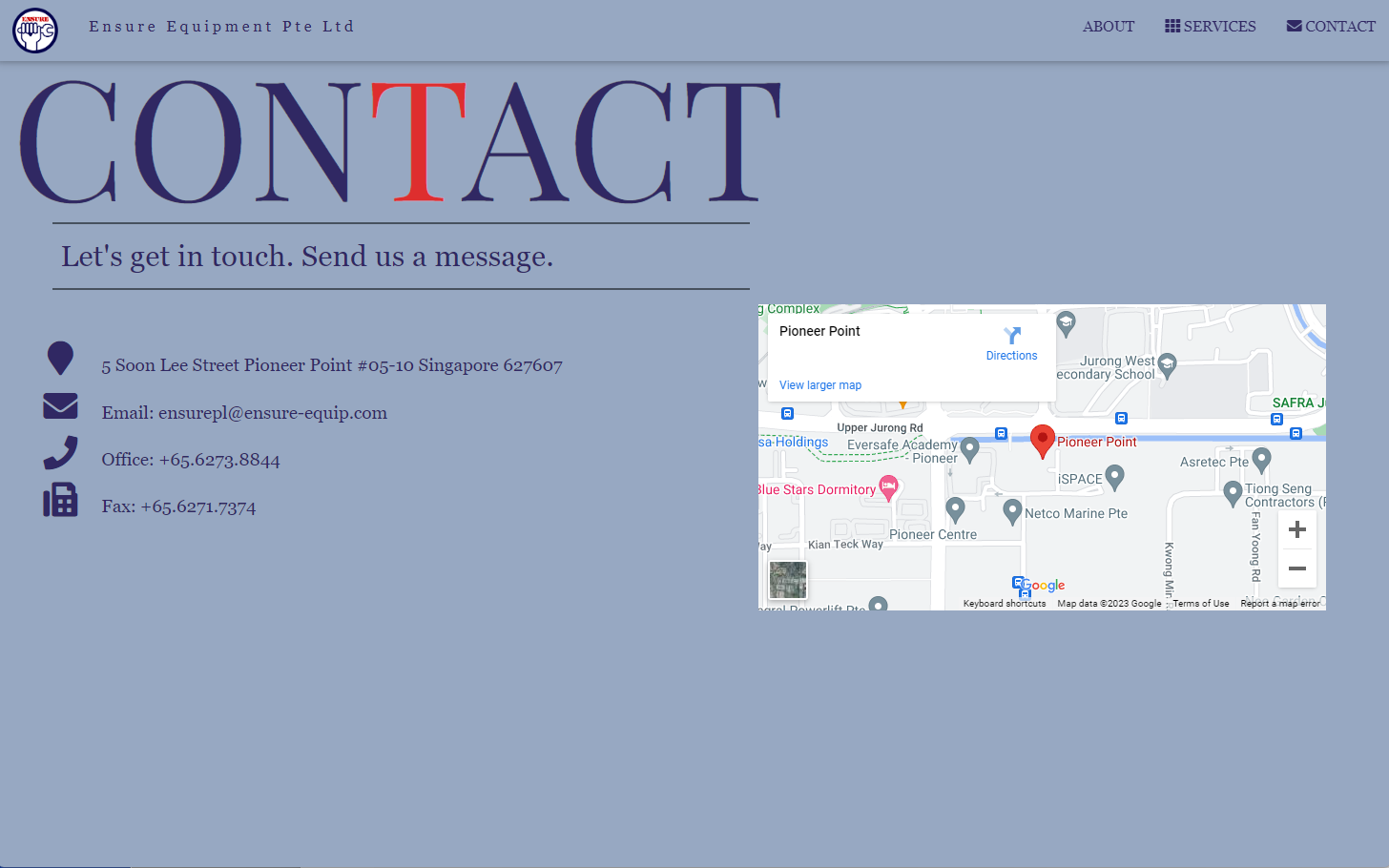Zoom in using the map plus button
The width and height of the screenshot is (1389, 868).
point(1296,528)
